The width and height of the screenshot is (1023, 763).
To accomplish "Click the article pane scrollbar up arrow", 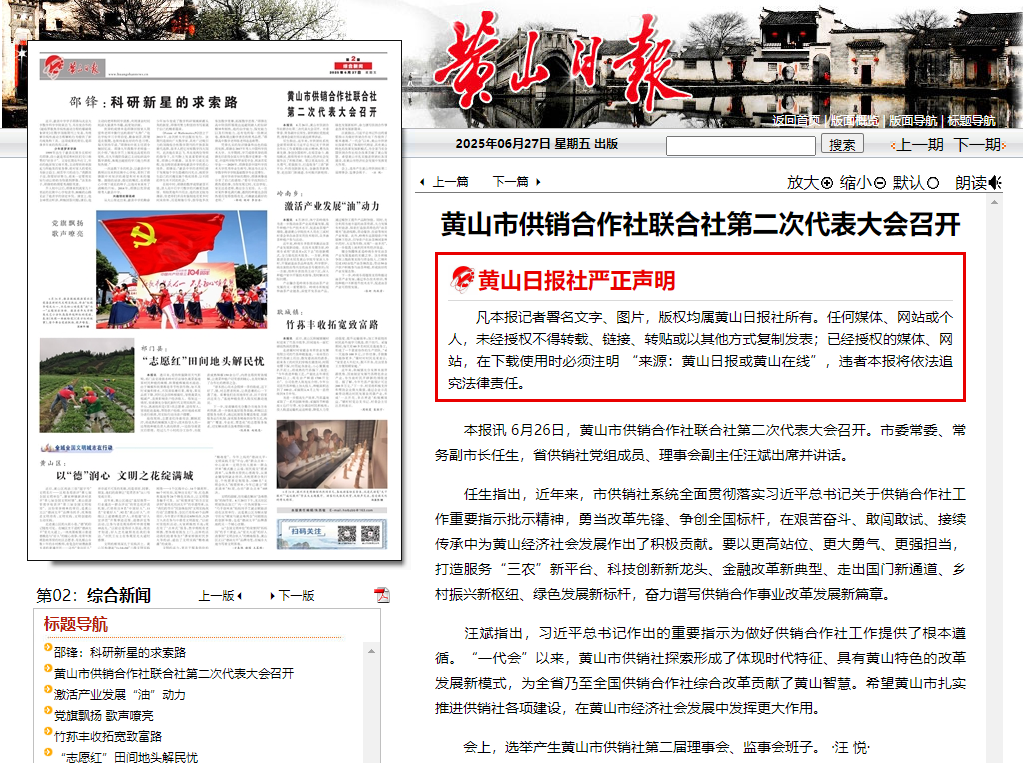I will click(x=994, y=202).
